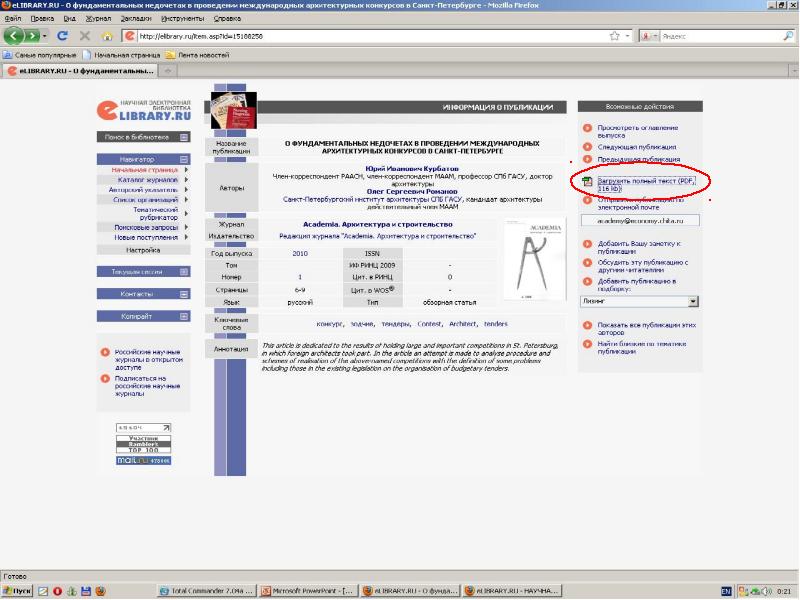Expand the Текущая сессия panel
The width and height of the screenshot is (800, 600).
tap(184, 272)
